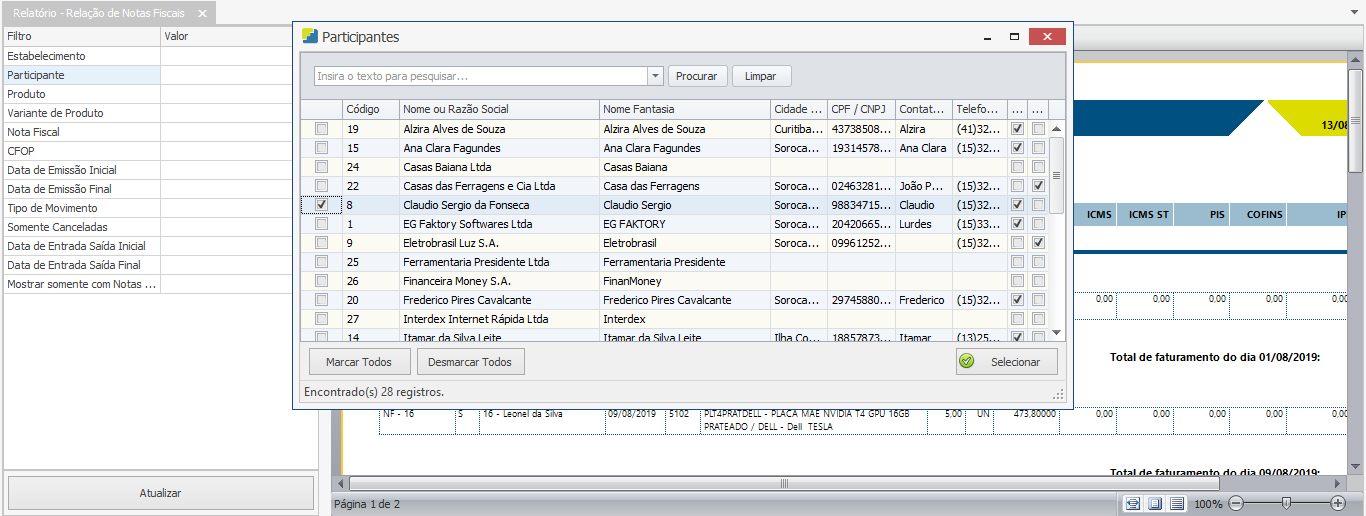1366x516 pixels.
Task: Check the selection box for Alzira Alves de Souza
Action: tap(321, 129)
